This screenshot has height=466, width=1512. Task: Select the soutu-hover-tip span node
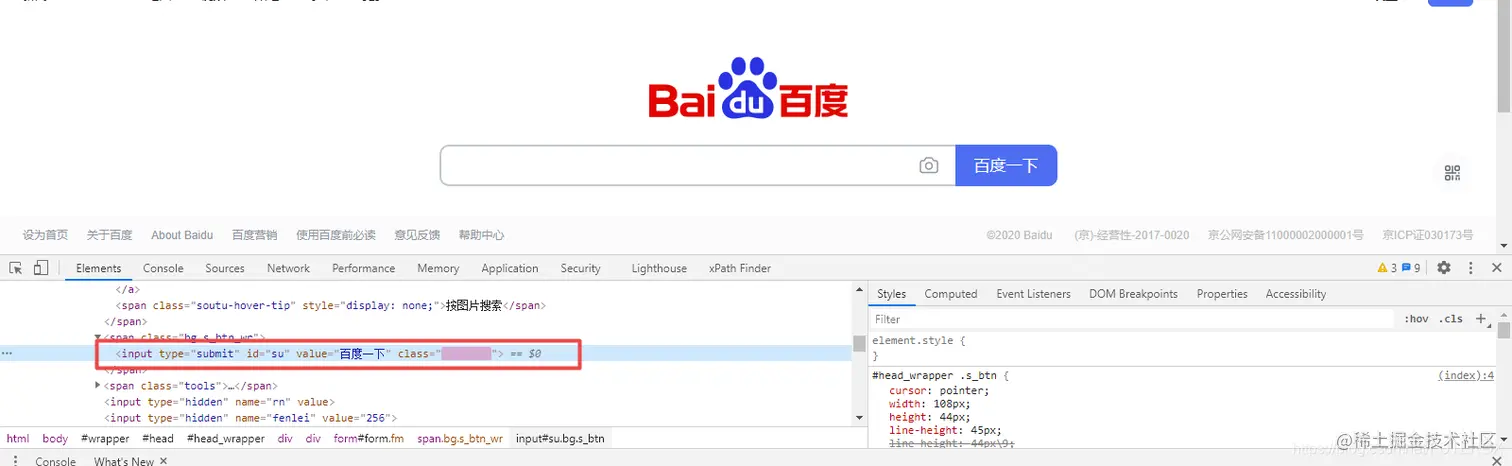pos(331,306)
